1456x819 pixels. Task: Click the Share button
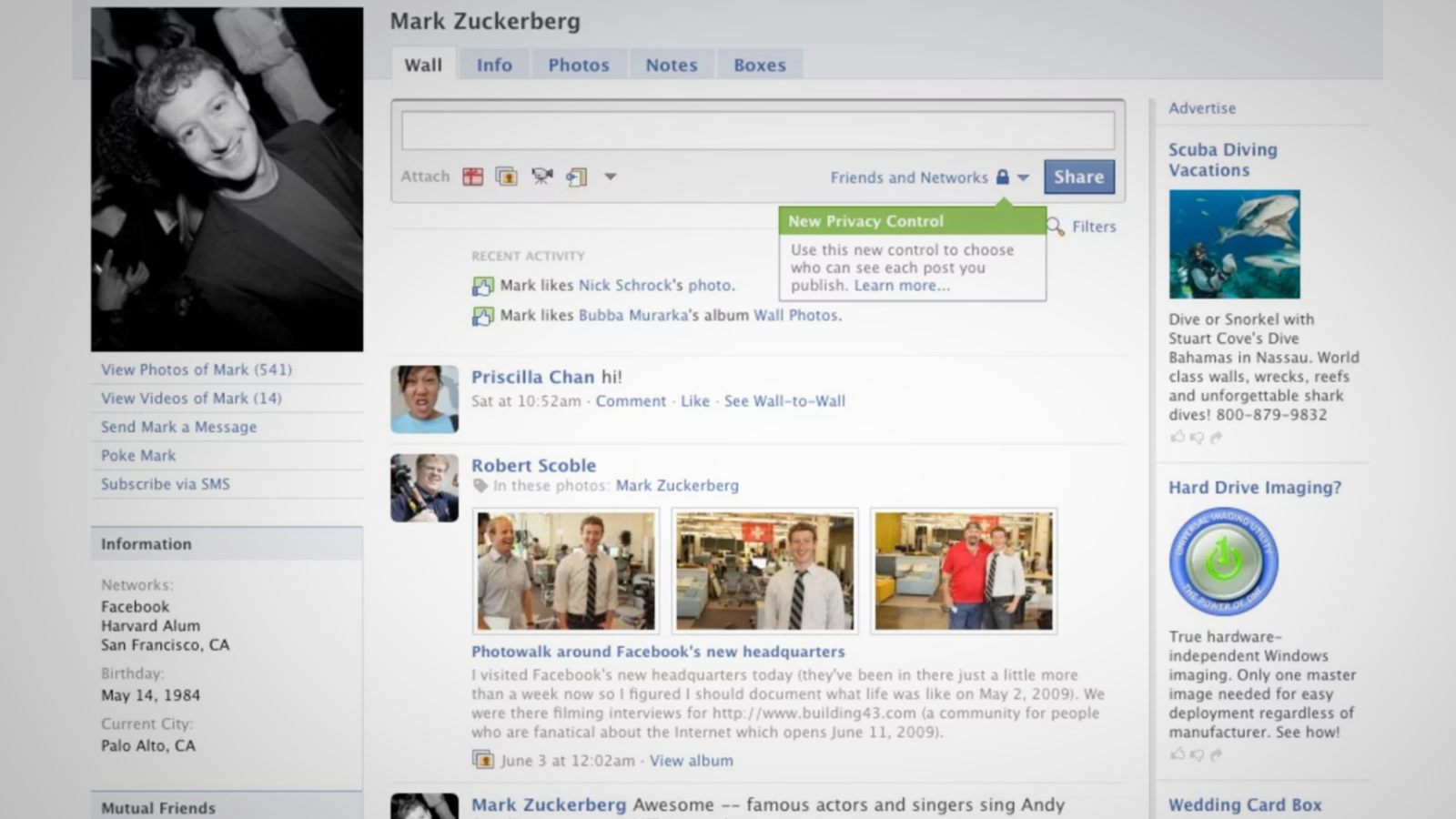tap(1079, 177)
